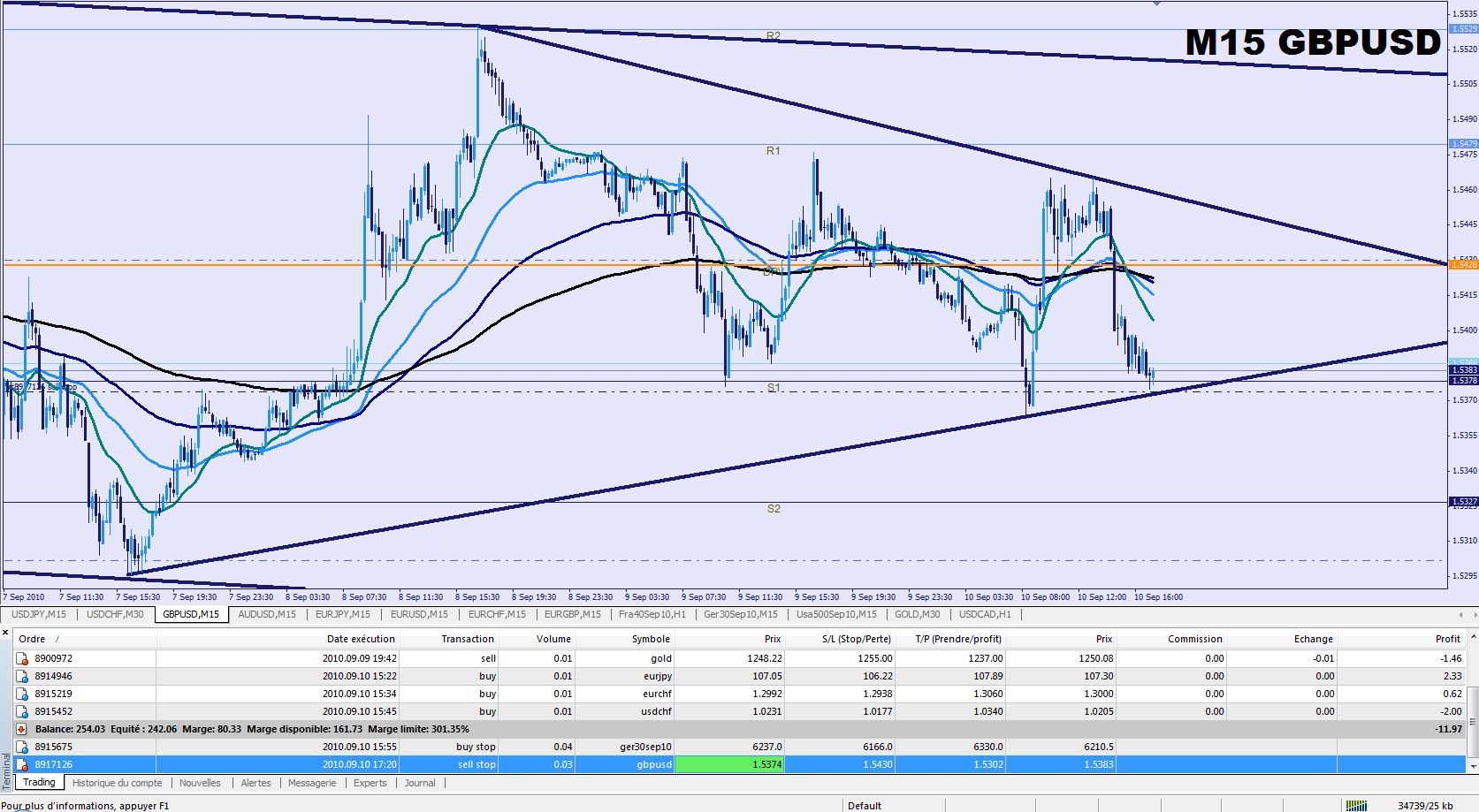
Task: Click the buy order icon for 8914946
Action: (x=22, y=676)
